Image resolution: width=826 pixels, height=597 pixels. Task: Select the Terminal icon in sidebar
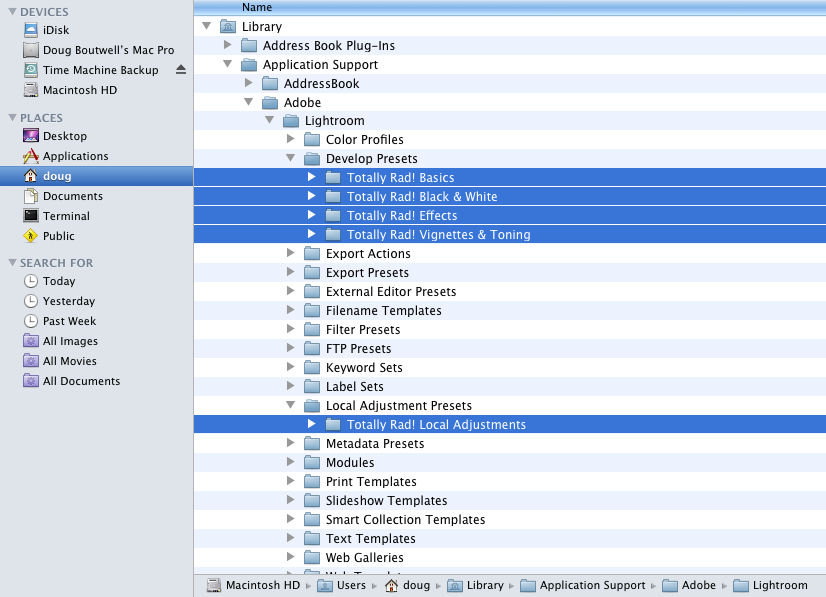[x=31, y=216]
